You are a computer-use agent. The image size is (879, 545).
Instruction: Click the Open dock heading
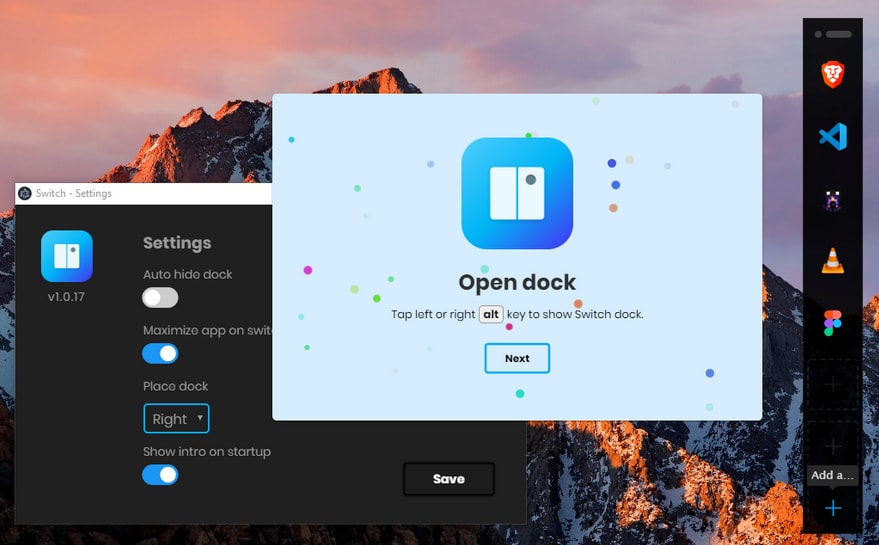click(x=517, y=282)
